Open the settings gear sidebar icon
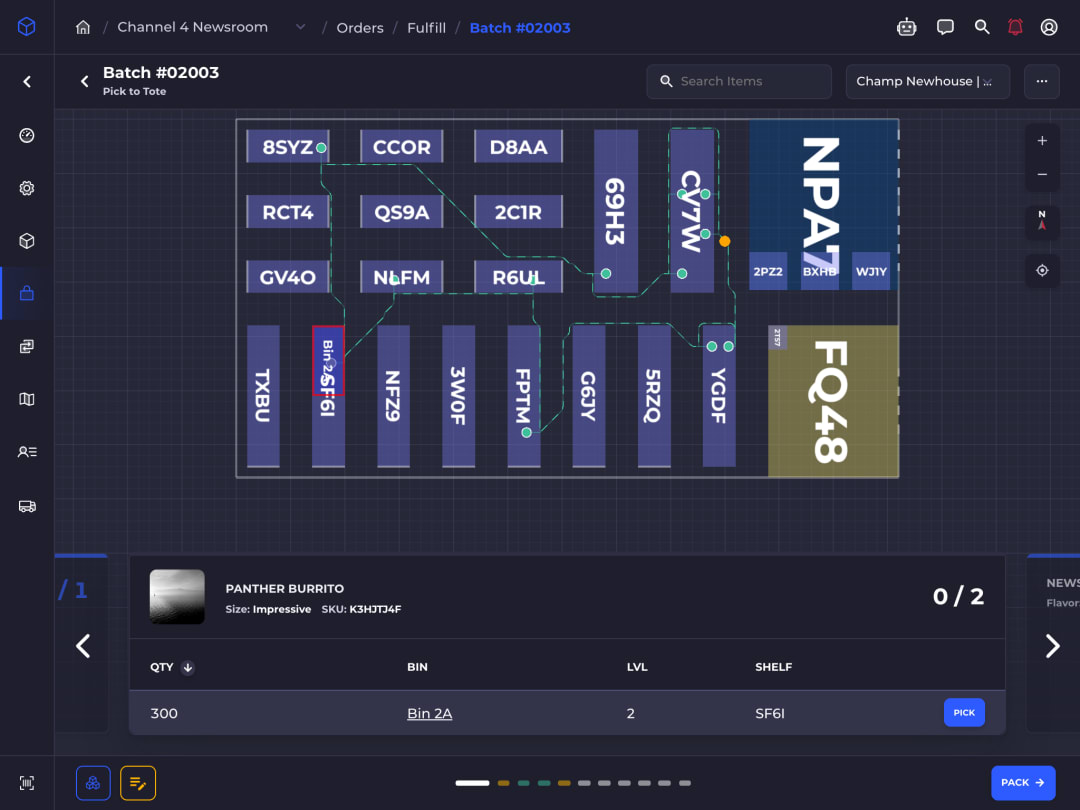Image resolution: width=1080 pixels, height=810 pixels. [27, 188]
